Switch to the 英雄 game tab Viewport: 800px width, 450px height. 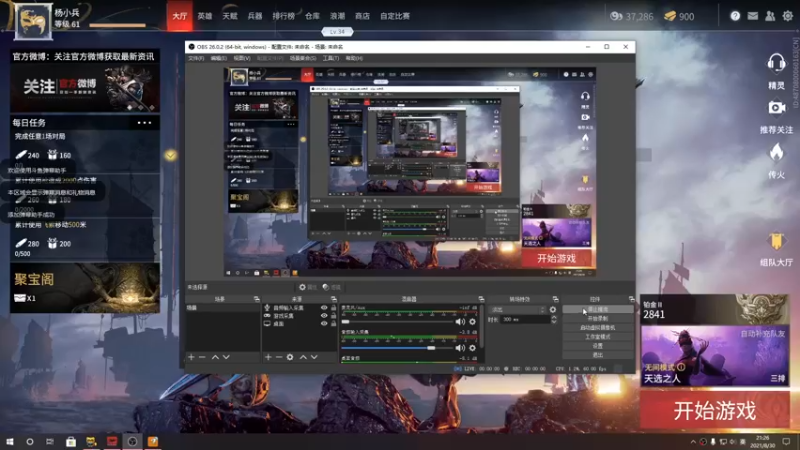[205, 16]
